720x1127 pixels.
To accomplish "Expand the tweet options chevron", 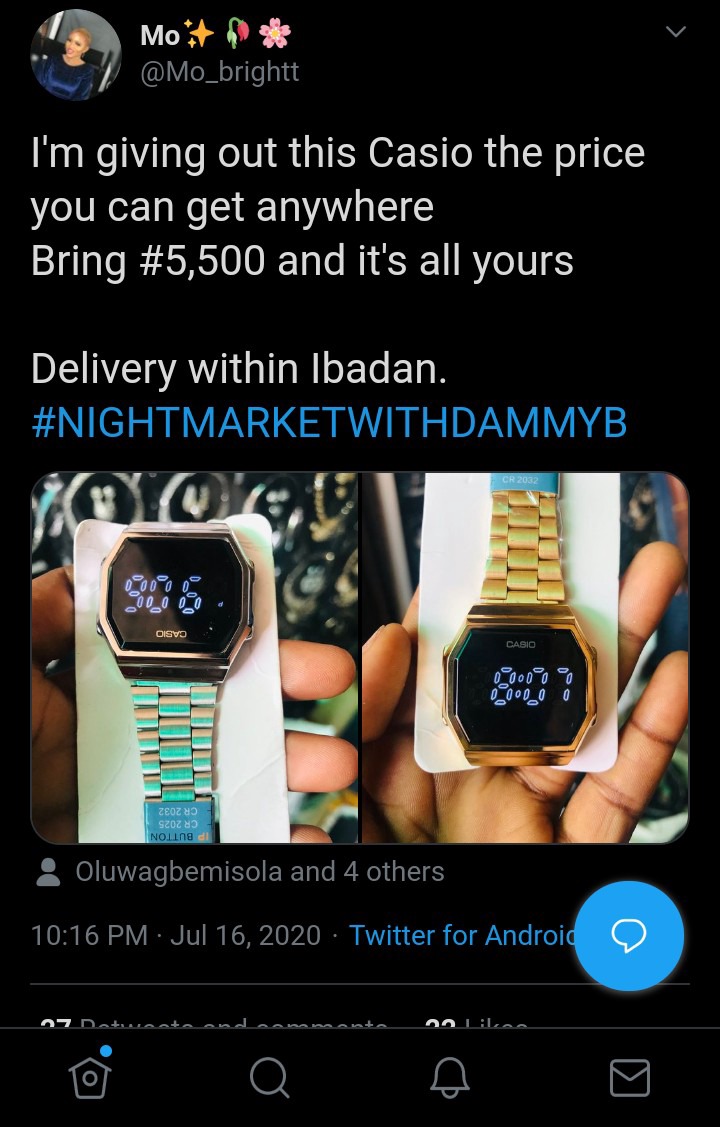I will tap(675, 32).
